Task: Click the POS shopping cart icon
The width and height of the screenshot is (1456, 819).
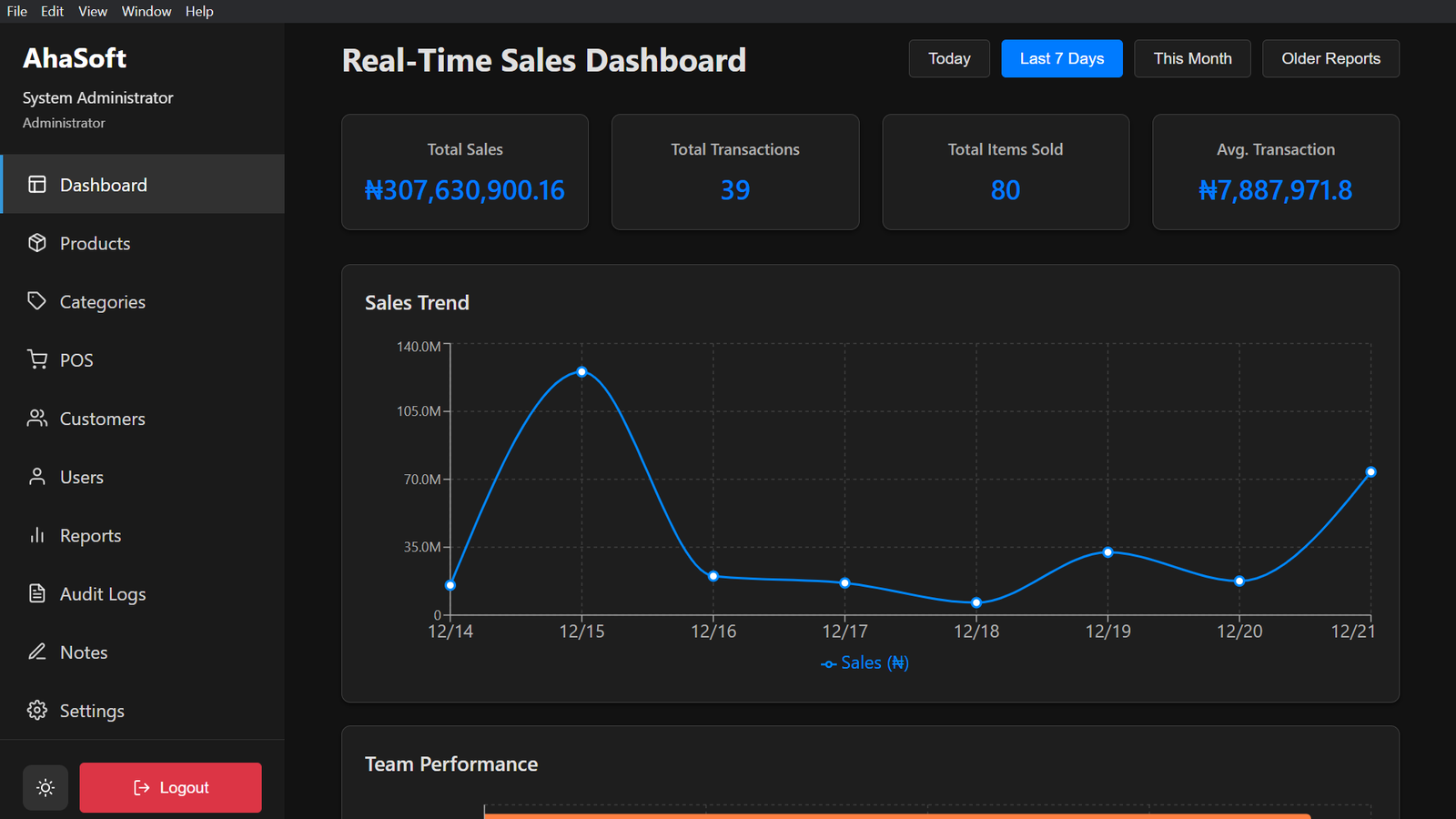Action: pos(36,359)
